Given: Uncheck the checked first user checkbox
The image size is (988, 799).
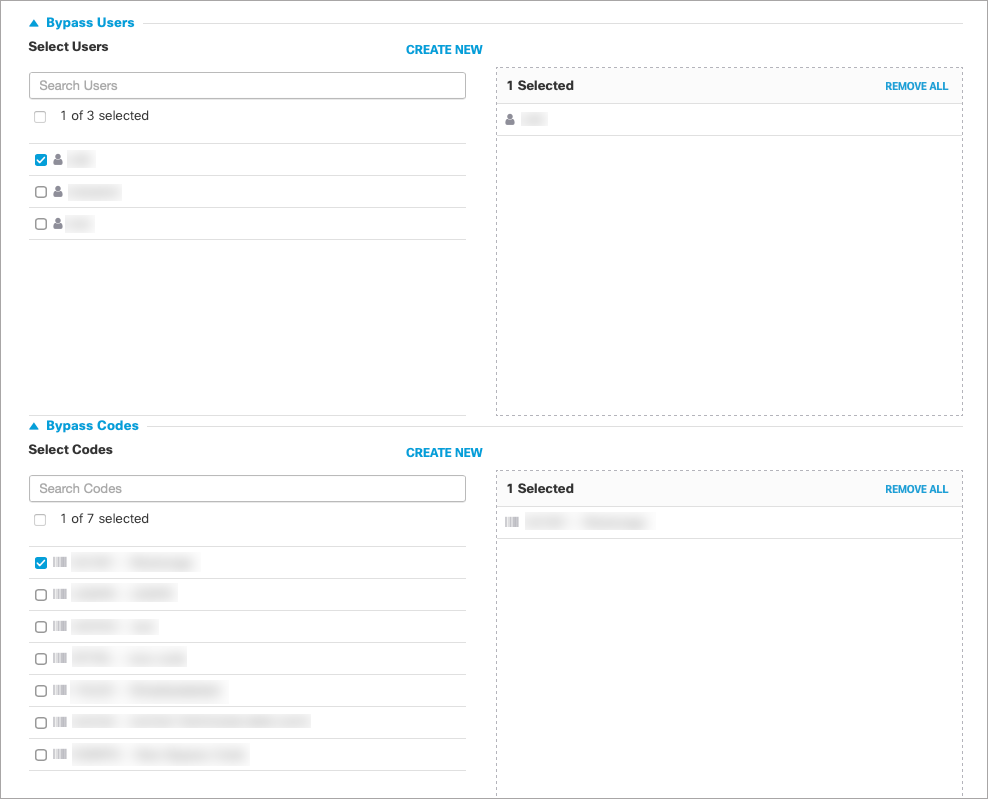Looking at the screenshot, I should tap(41, 160).
